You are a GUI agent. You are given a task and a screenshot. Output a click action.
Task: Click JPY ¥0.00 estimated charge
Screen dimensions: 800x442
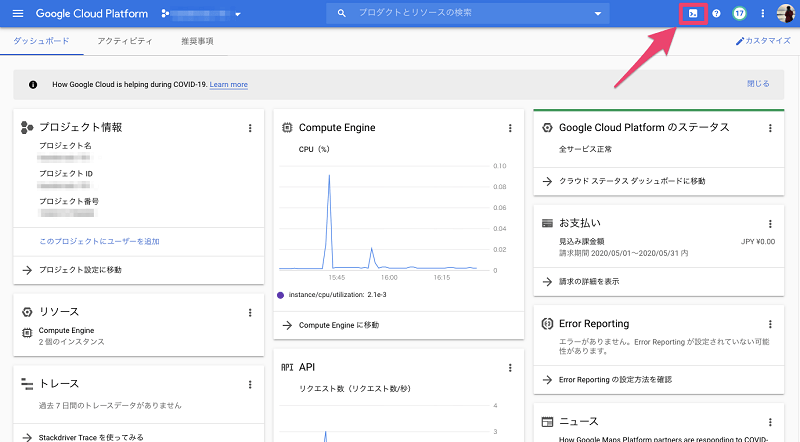pos(758,242)
